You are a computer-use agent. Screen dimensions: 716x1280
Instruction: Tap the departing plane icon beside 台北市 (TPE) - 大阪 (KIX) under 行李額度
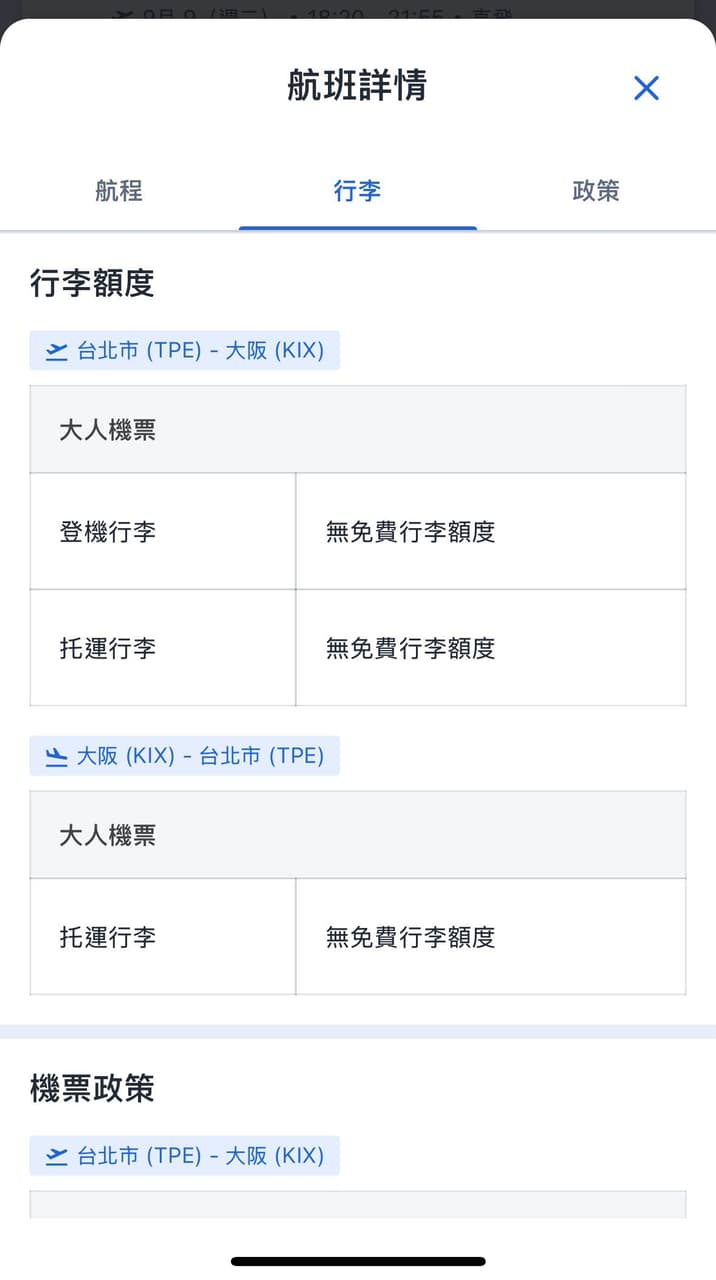point(57,351)
